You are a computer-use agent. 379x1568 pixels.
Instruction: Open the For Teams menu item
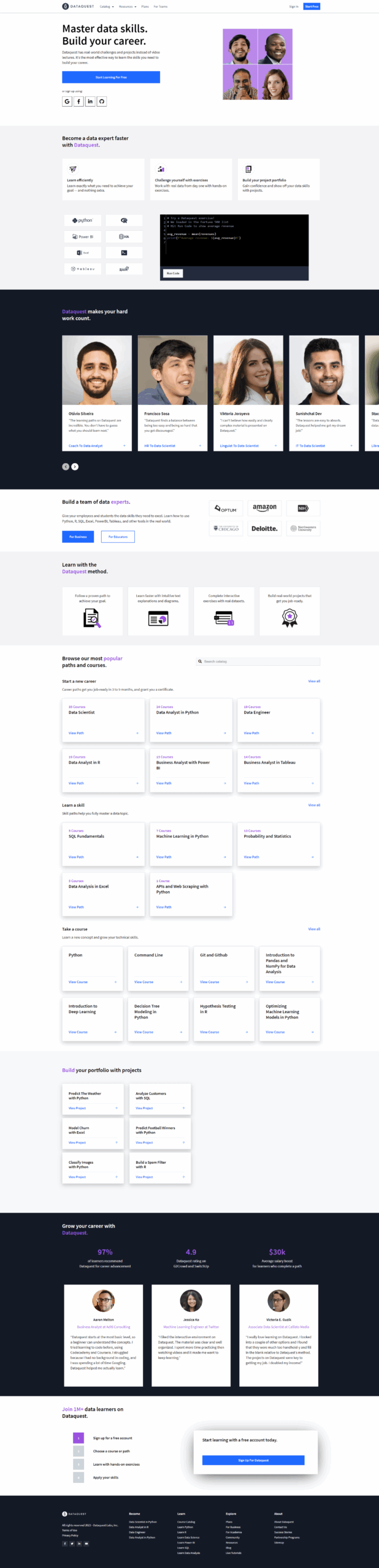pyautogui.click(x=161, y=7)
